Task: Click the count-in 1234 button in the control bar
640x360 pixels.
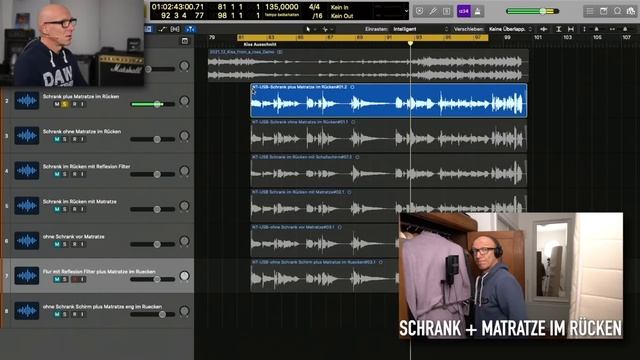Action: (464, 11)
